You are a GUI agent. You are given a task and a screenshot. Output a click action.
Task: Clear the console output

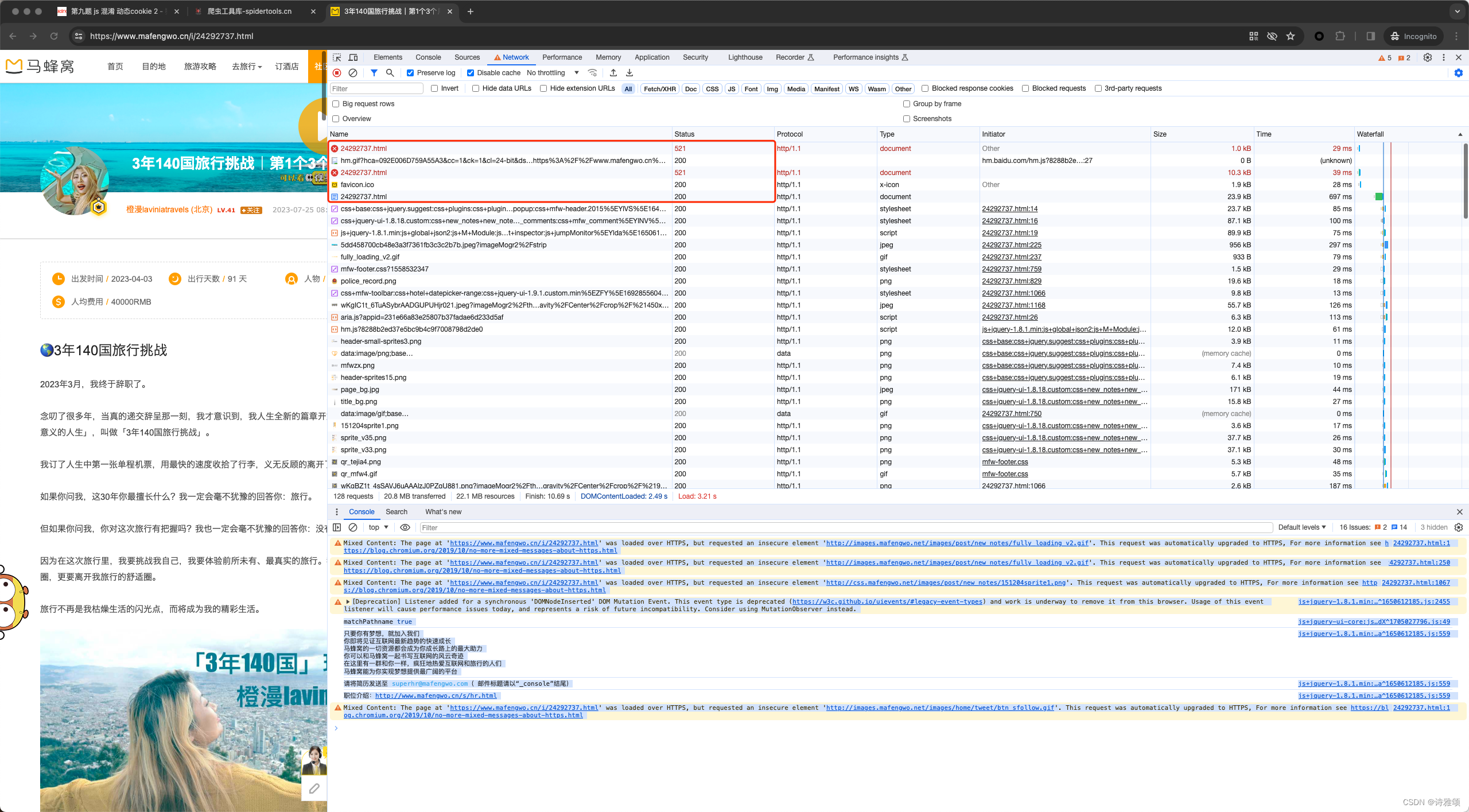click(353, 527)
